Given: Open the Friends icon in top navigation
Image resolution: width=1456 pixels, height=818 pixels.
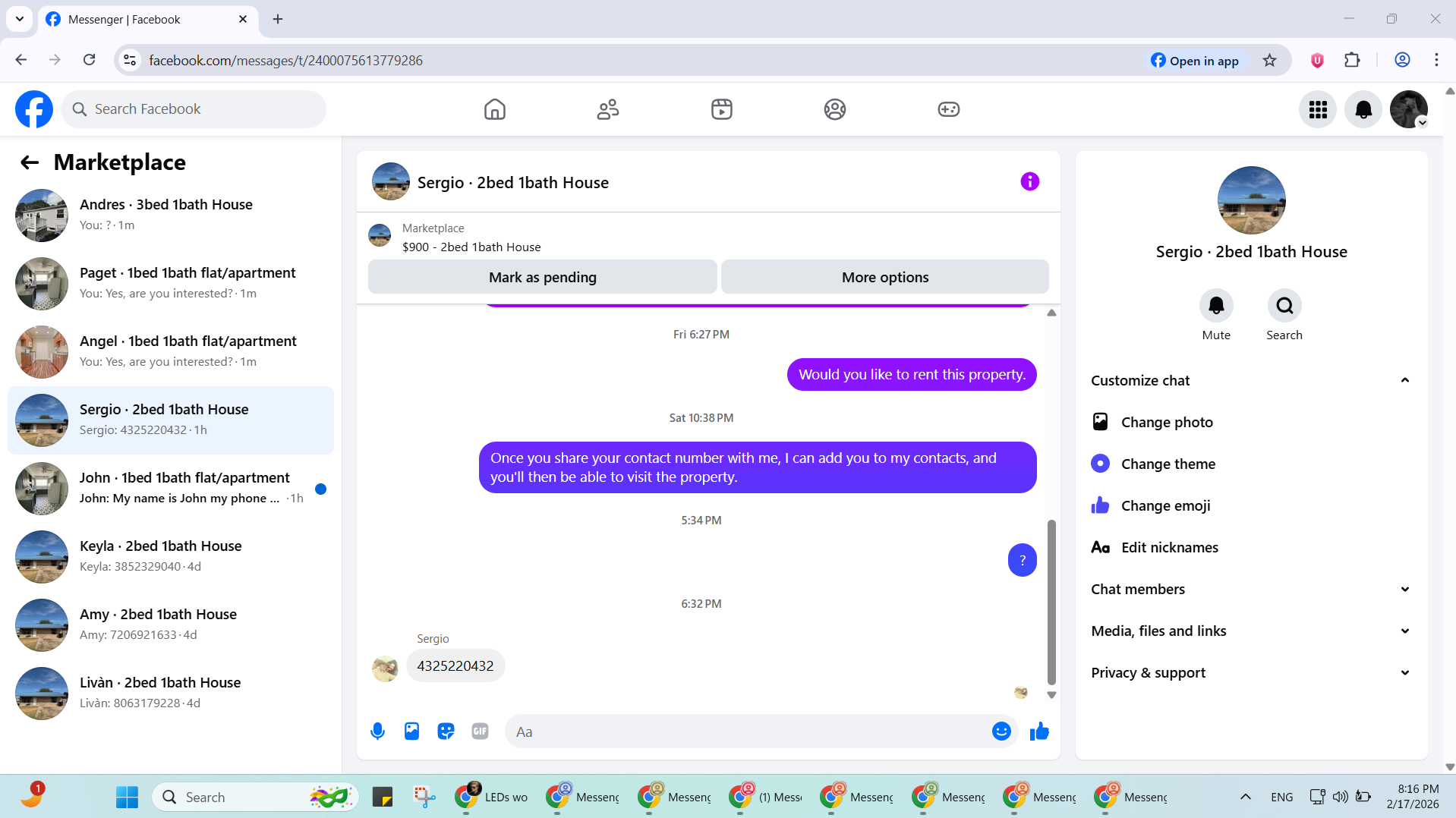Looking at the screenshot, I should (608, 109).
